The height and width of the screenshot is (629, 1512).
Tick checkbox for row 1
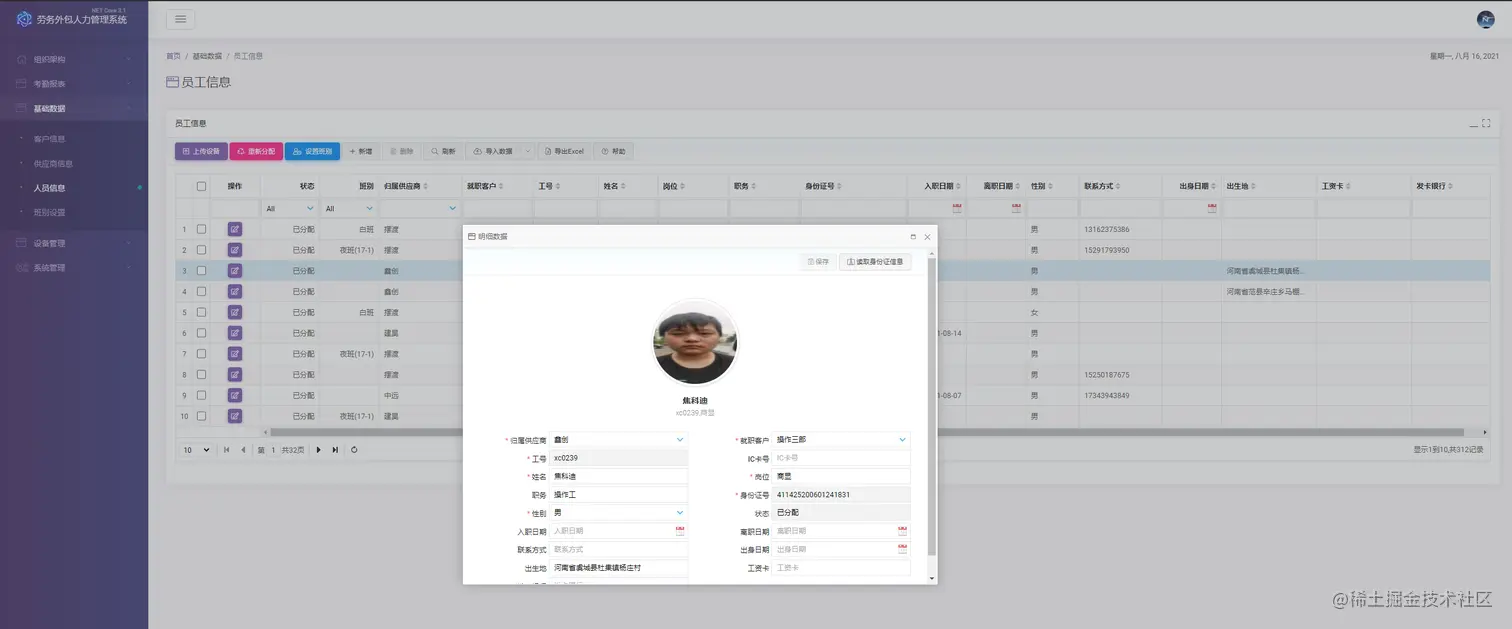201,229
